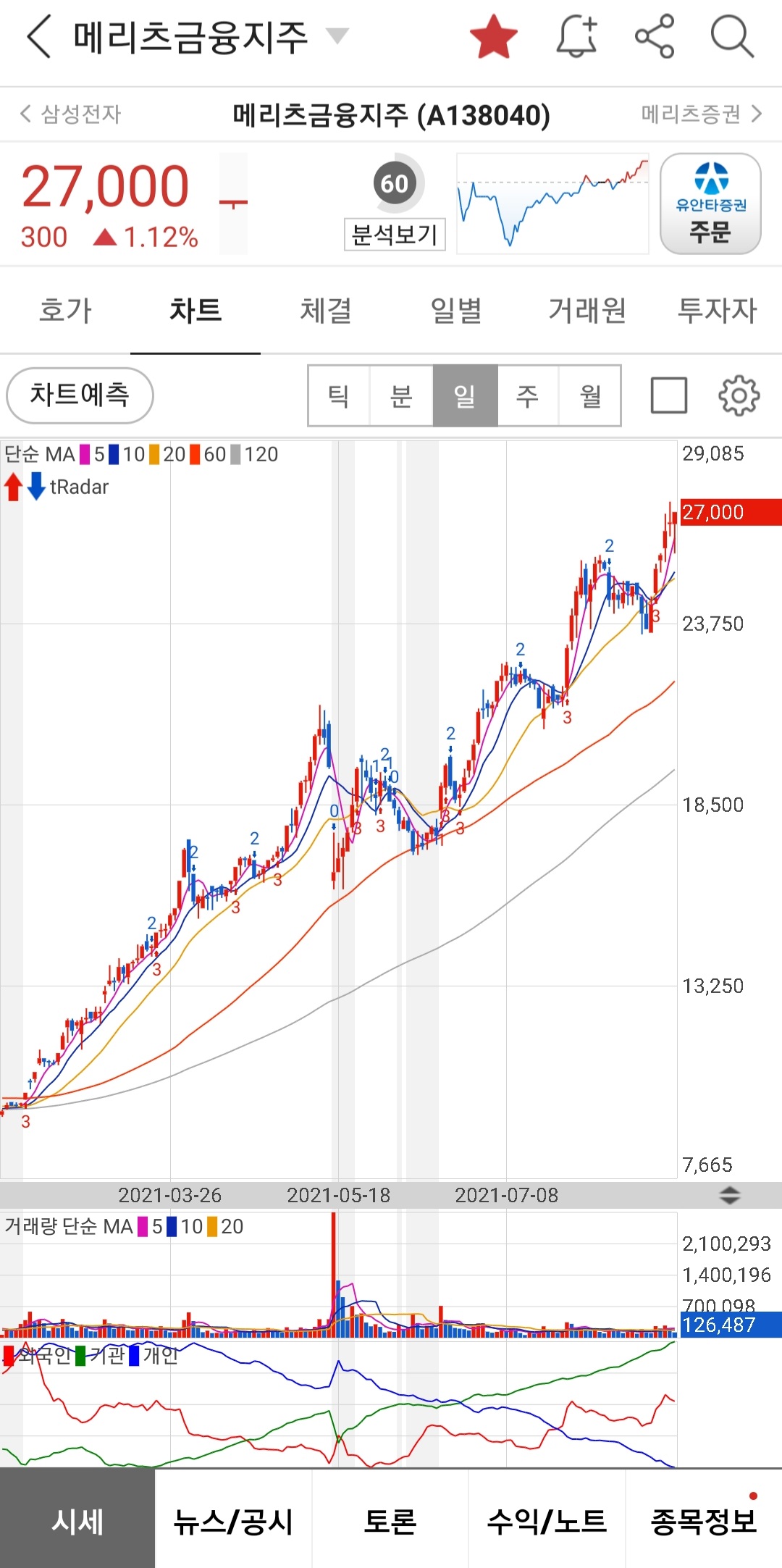Toggle fullscreen chart square icon
The width and height of the screenshot is (782, 1568).
(669, 395)
